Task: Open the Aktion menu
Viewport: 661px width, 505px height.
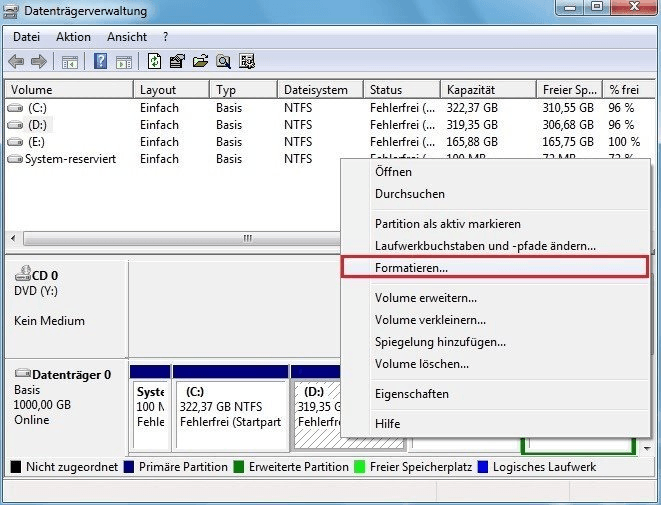Action: (73, 37)
